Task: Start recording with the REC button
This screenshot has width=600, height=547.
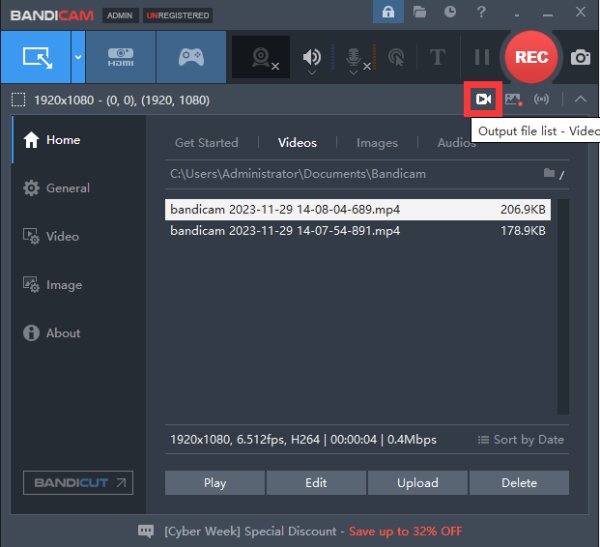Action: (532, 57)
